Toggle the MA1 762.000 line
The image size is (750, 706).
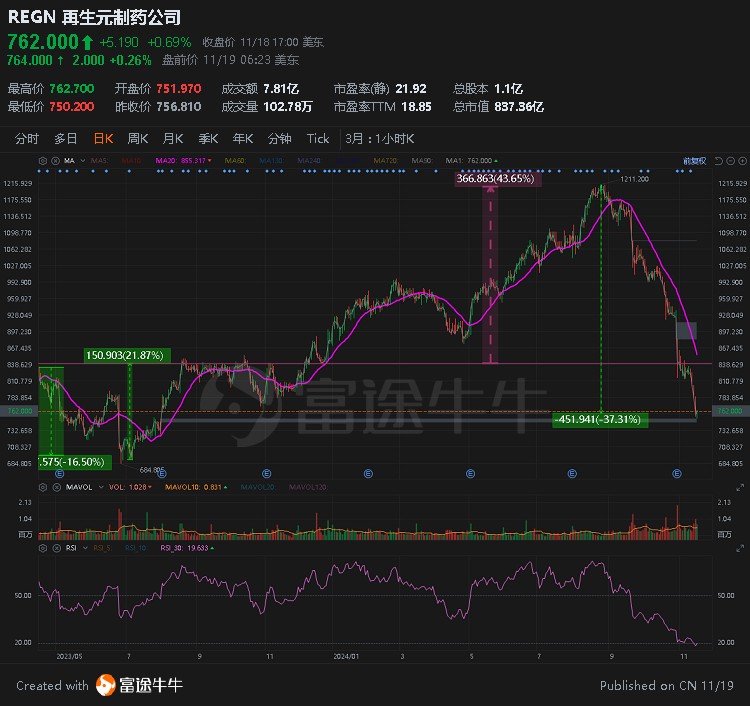coord(471,161)
